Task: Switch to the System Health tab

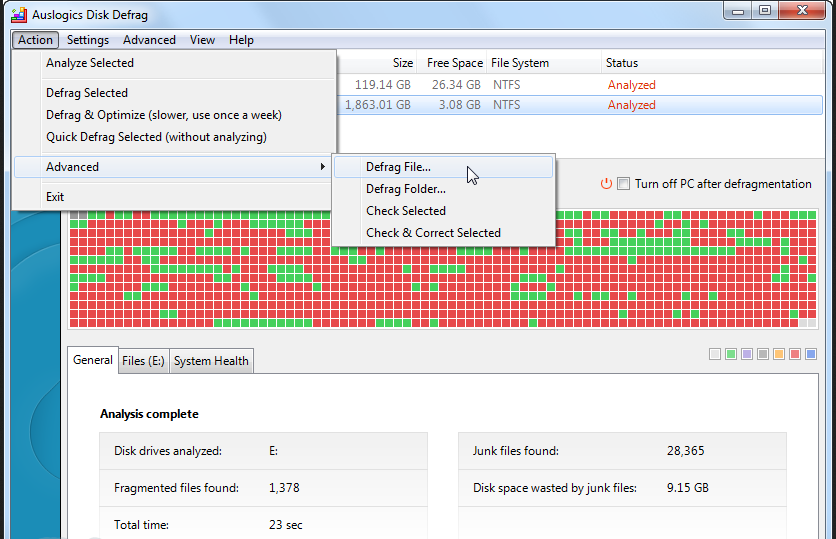Action: coord(211,361)
